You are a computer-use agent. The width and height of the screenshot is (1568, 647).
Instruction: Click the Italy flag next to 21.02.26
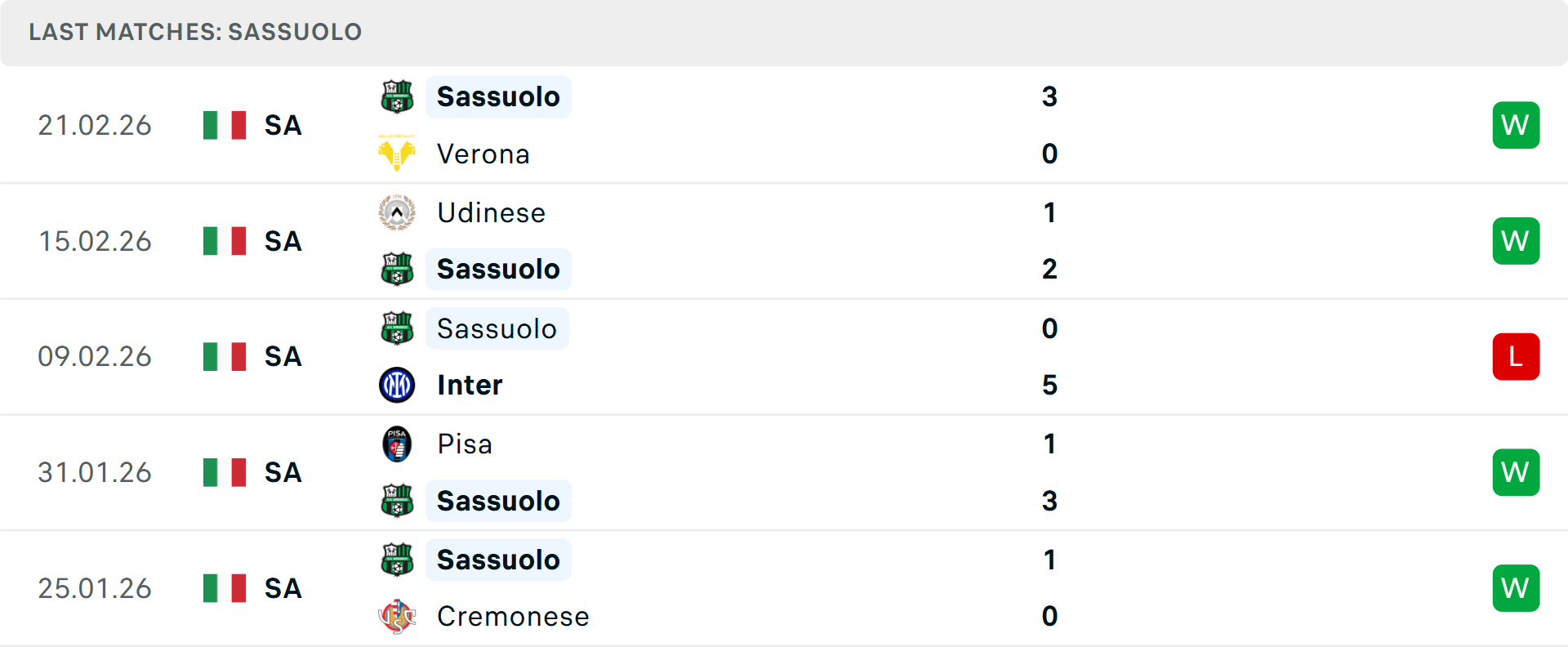point(224,124)
